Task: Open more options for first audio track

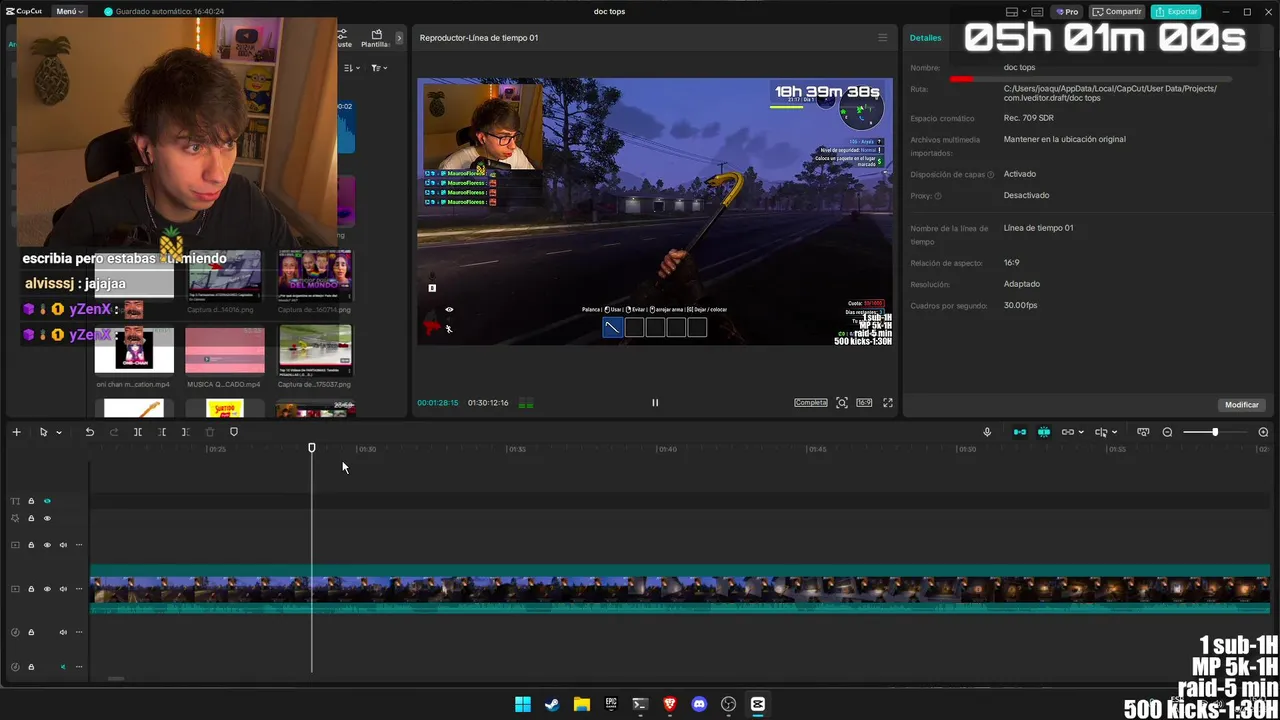Action: [x=79, y=632]
